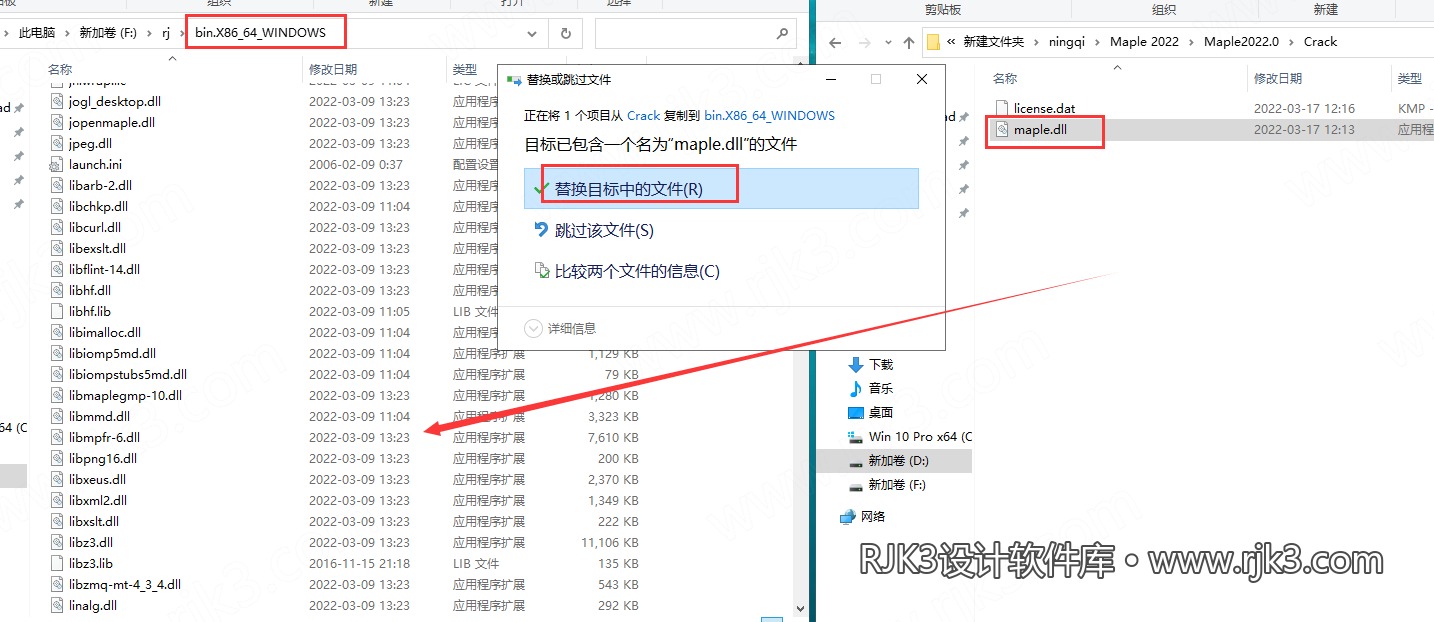This screenshot has width=1434, height=622.
Task: Click the jogl_desktop.dll file icon
Action: coord(57,101)
